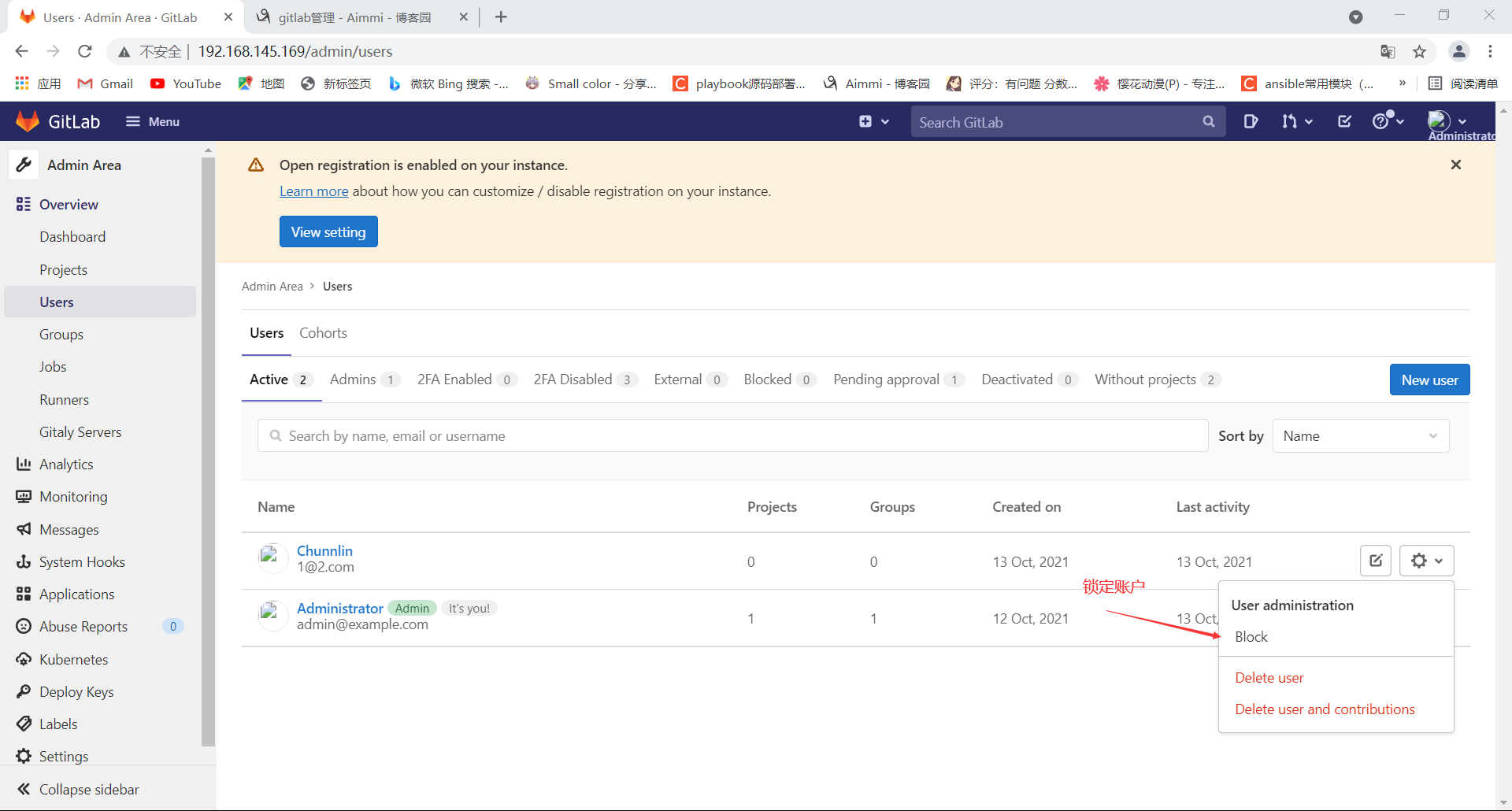Click the GitLab fox logo

coord(28,121)
